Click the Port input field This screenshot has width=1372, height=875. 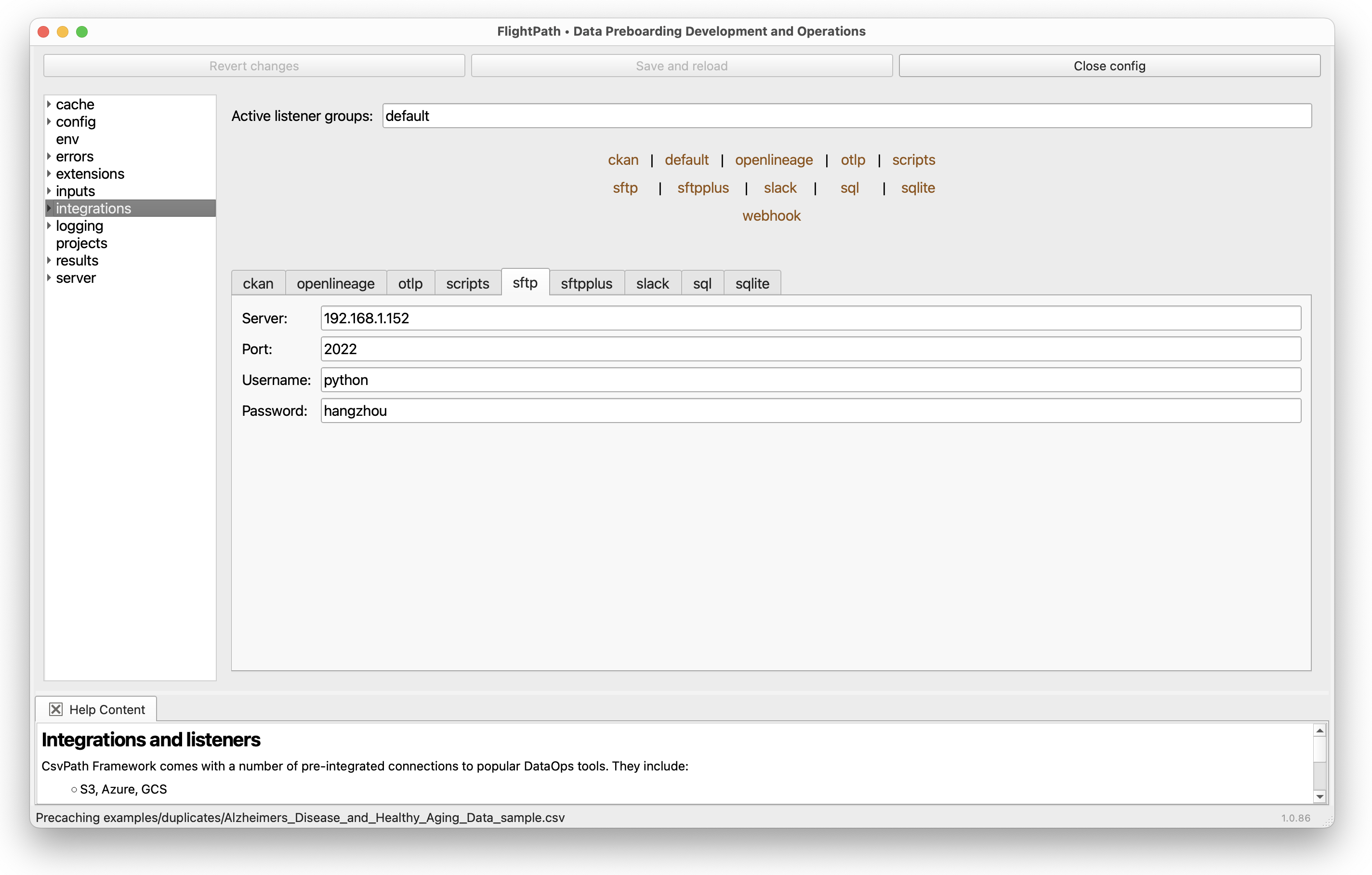(x=810, y=349)
